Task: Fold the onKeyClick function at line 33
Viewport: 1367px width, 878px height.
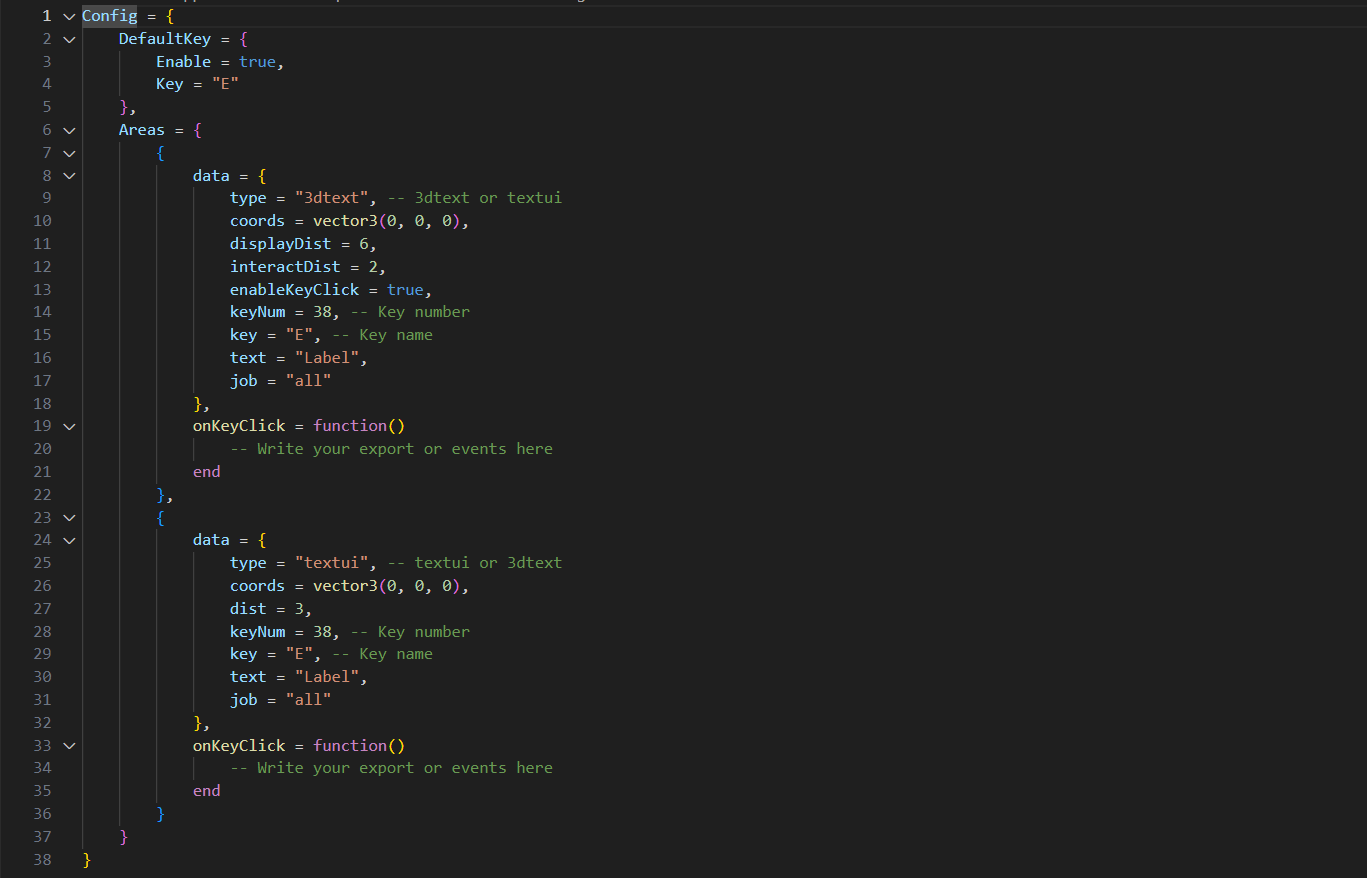Action: 68,746
